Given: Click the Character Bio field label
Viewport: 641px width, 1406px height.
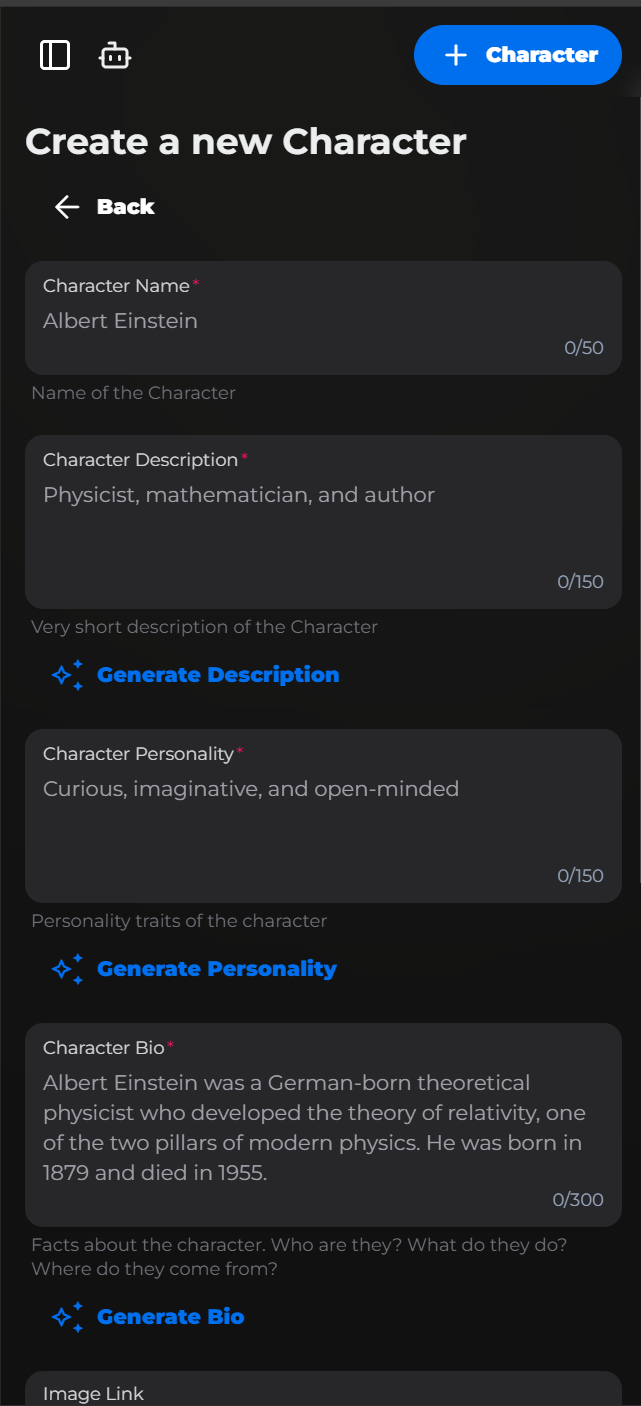Looking at the screenshot, I should pos(104,1048).
